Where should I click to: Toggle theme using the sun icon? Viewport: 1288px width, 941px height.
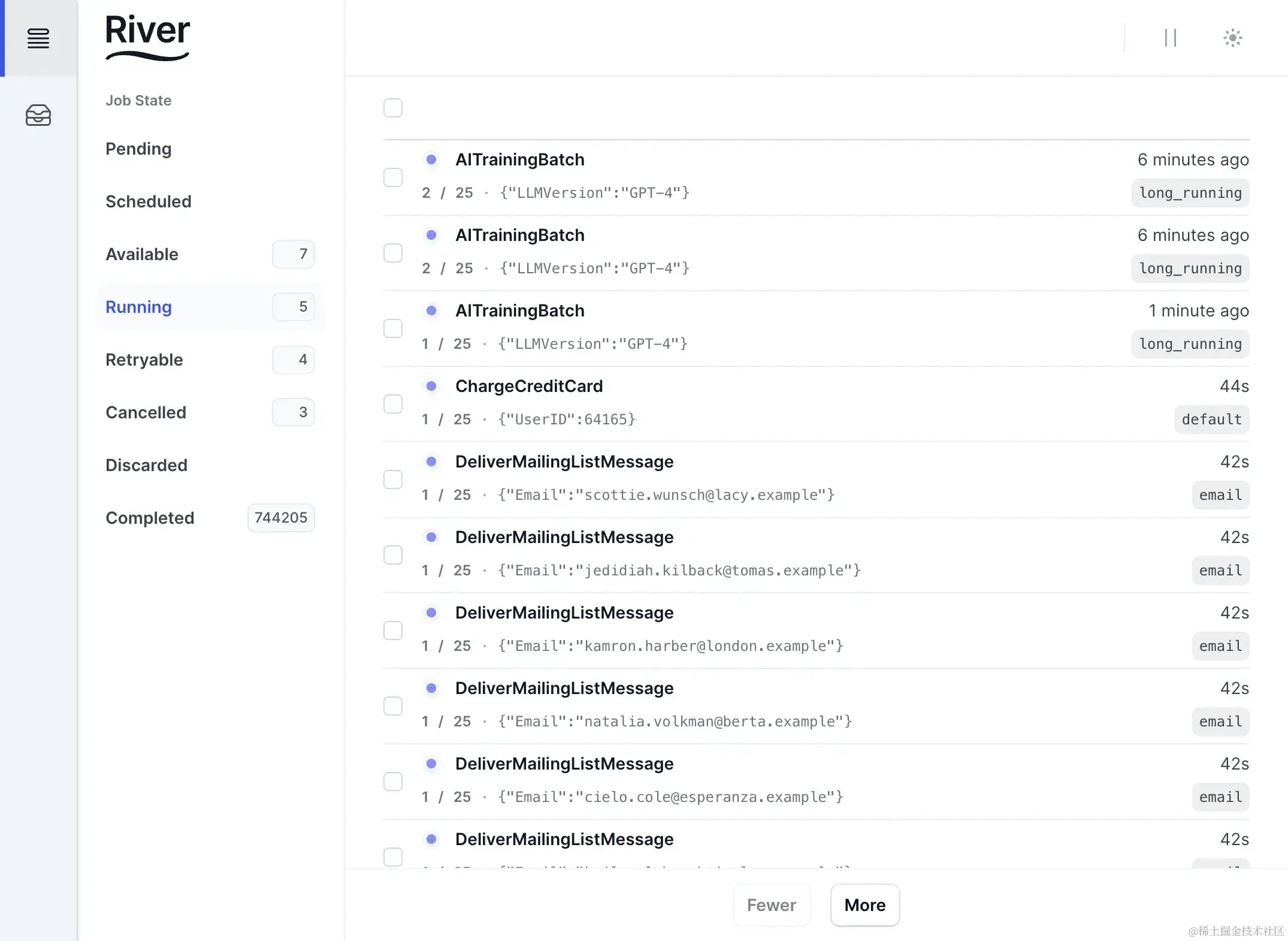pyautogui.click(x=1232, y=38)
